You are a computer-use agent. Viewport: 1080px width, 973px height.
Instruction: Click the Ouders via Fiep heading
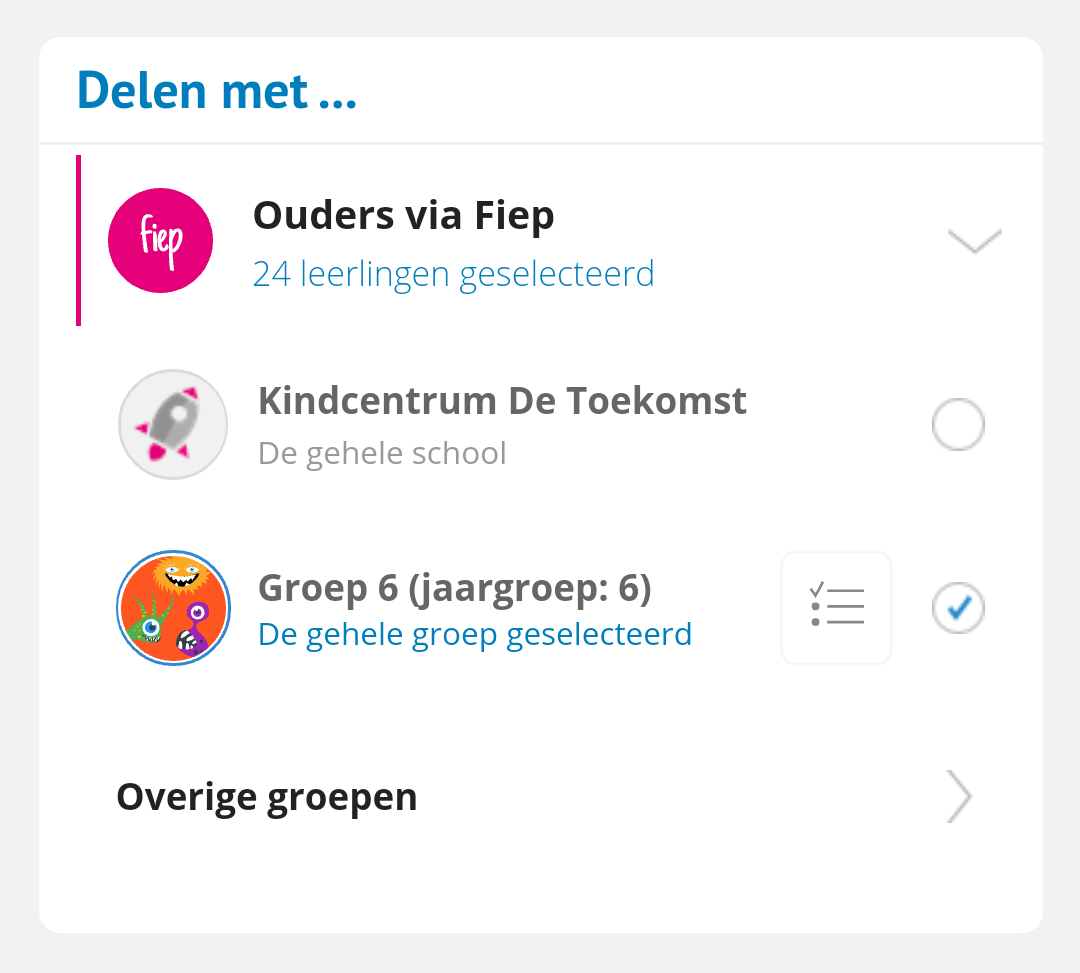point(404,216)
